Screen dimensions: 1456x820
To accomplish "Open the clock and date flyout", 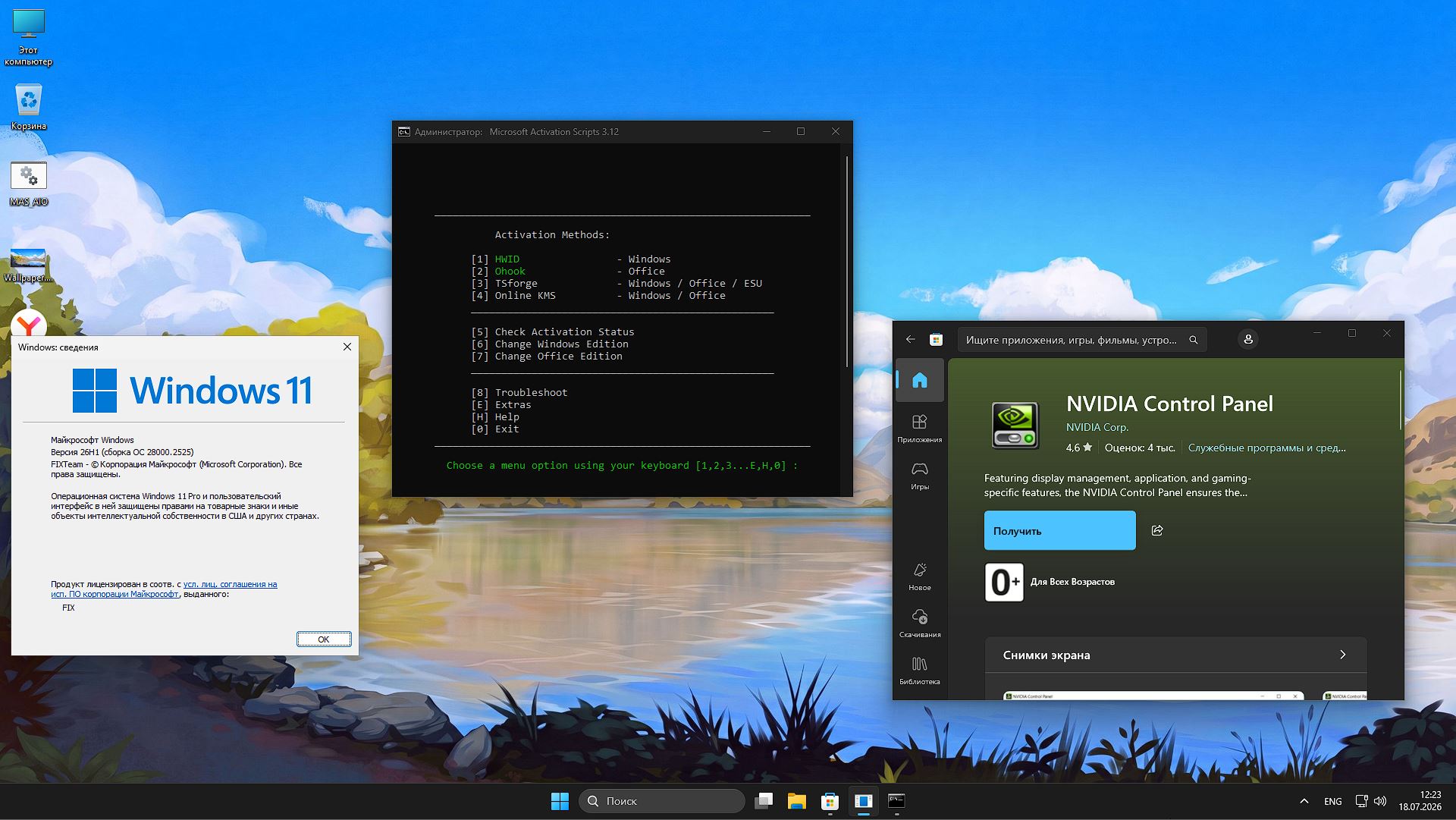I will click(1420, 801).
